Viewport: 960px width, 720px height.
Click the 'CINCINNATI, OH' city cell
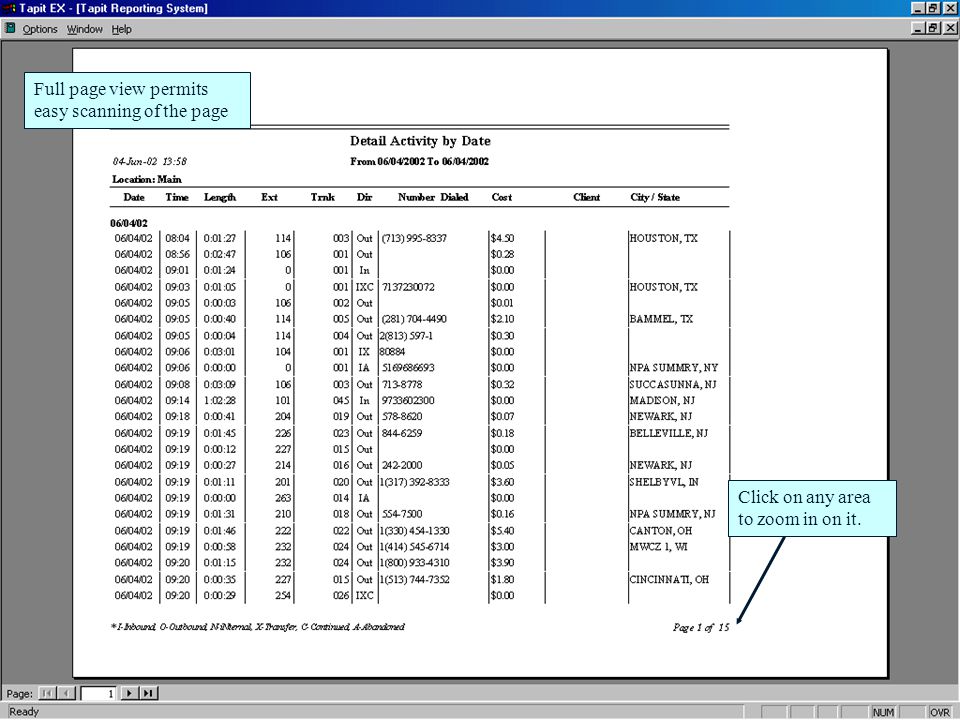(669, 579)
